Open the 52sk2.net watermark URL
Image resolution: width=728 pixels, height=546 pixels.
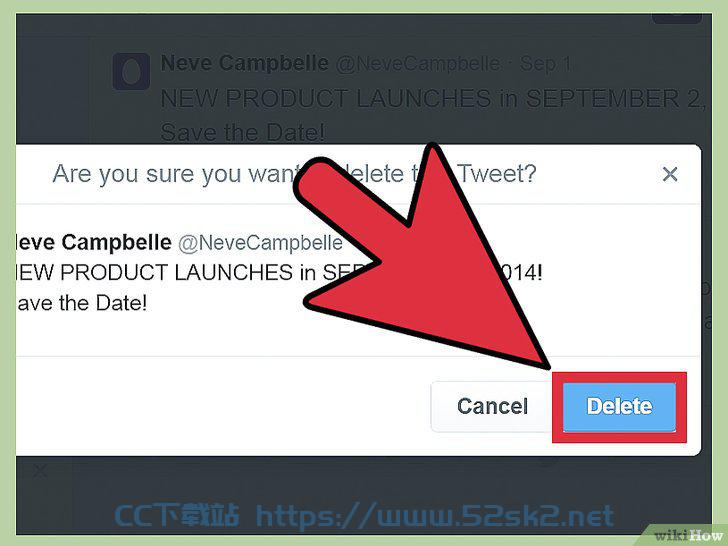[x=435, y=516]
